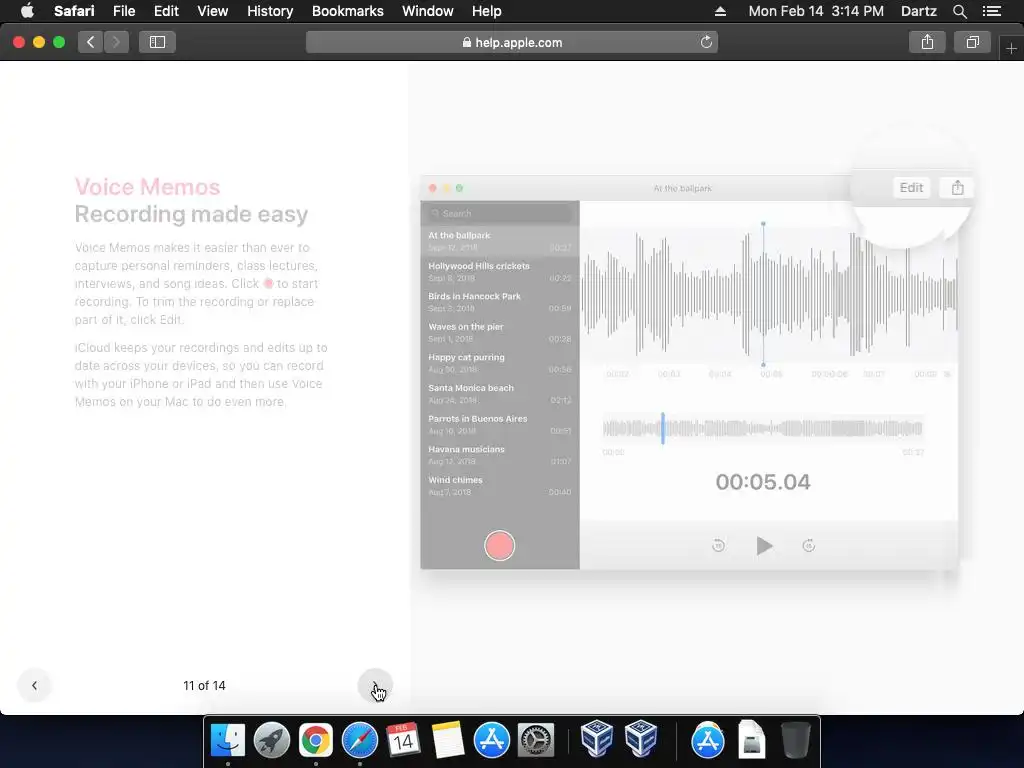Viewport: 1024px width, 768px height.
Task: Click the skip back 15 seconds icon
Action: [718, 545]
